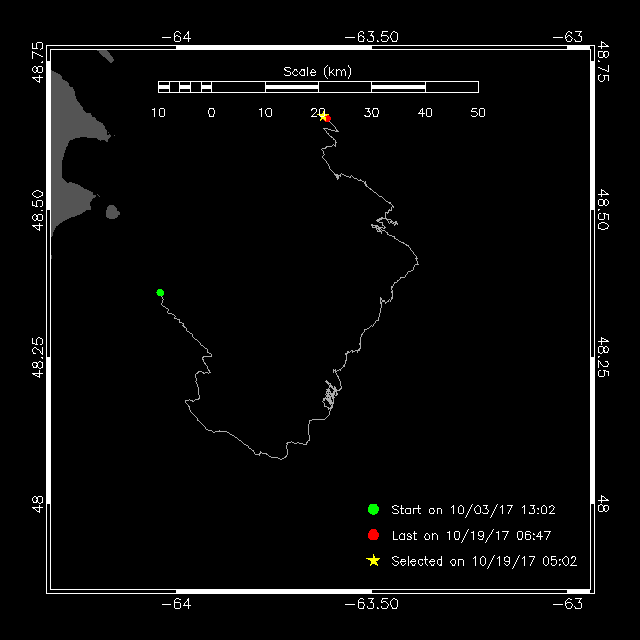
Task: Click the right axis label 48.50
Action: (603, 210)
